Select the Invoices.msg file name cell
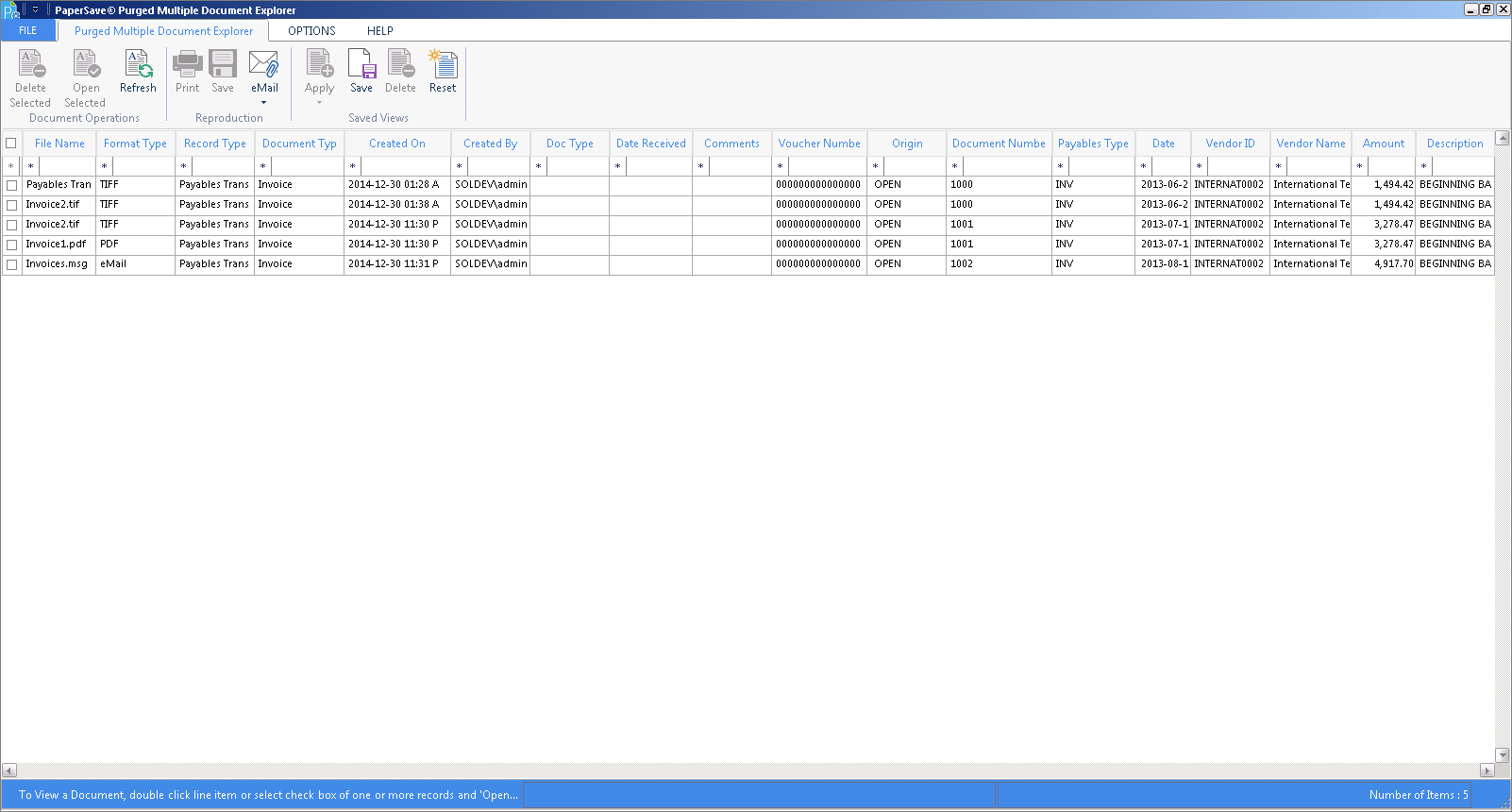1512x812 pixels. click(x=59, y=264)
